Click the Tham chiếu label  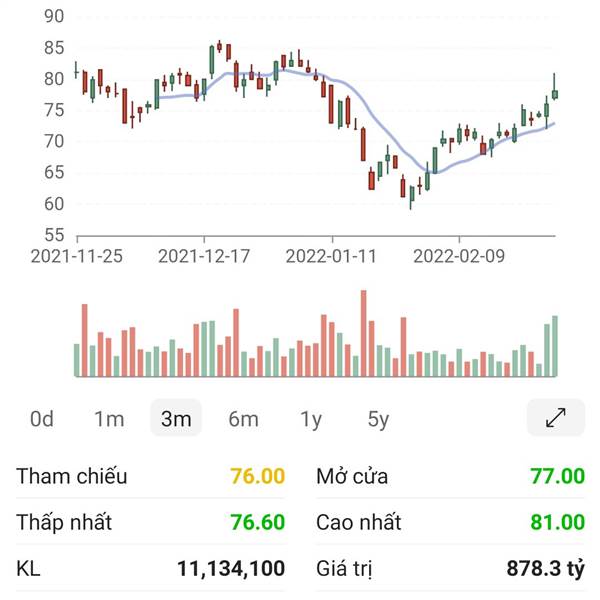[72, 476]
